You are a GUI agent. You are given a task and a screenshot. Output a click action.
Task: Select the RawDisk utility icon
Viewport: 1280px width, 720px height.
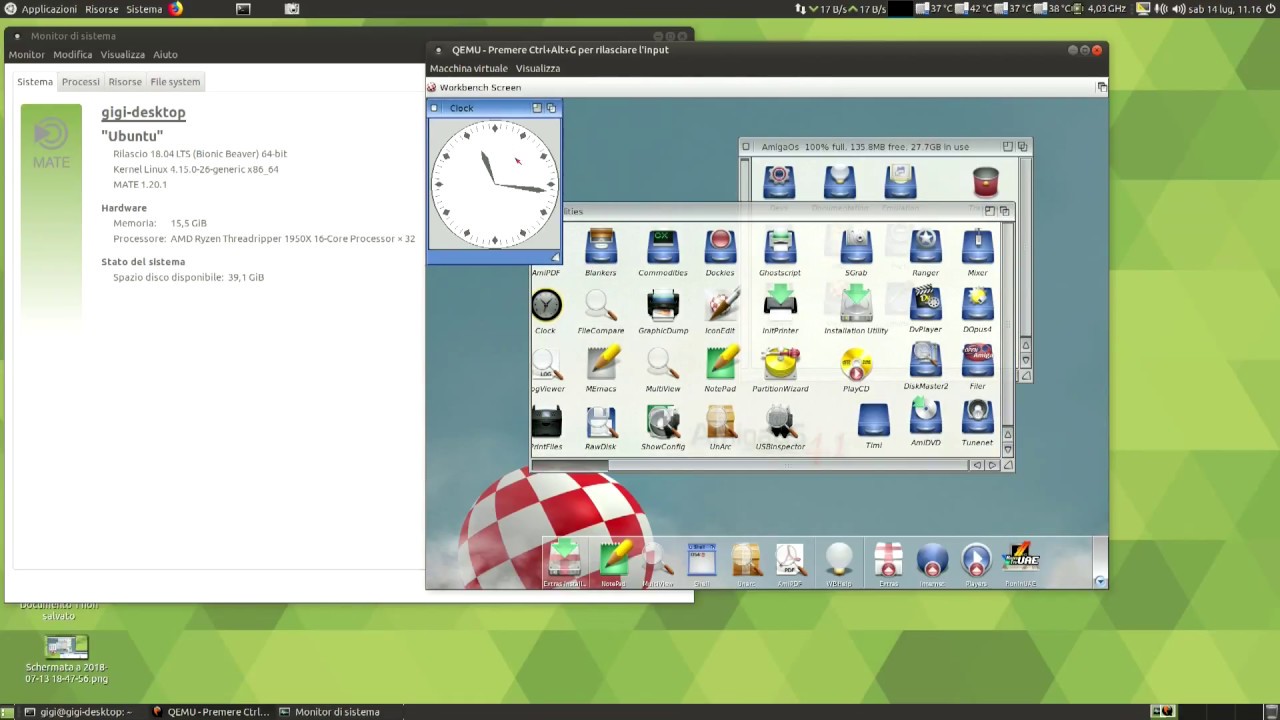click(601, 422)
